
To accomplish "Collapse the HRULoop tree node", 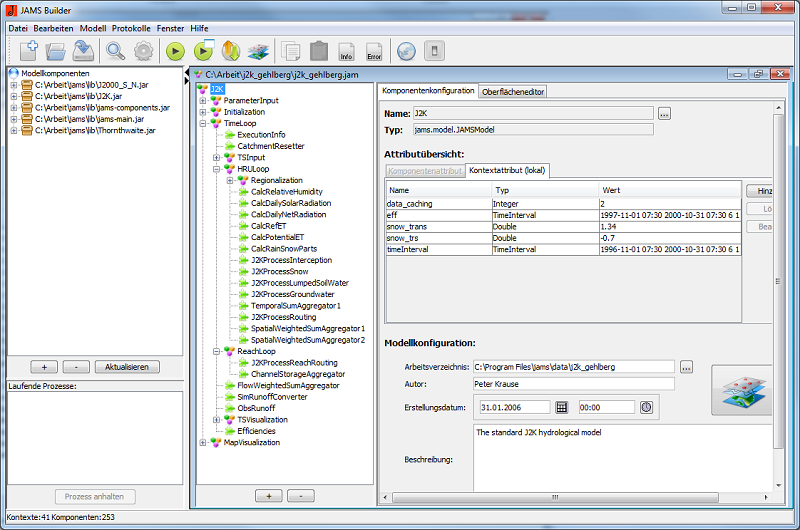I will [x=217, y=169].
